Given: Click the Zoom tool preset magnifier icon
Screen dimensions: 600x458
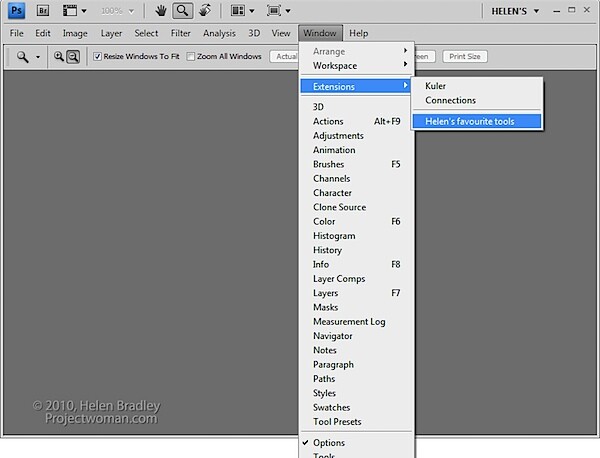Looking at the screenshot, I should coord(23,57).
